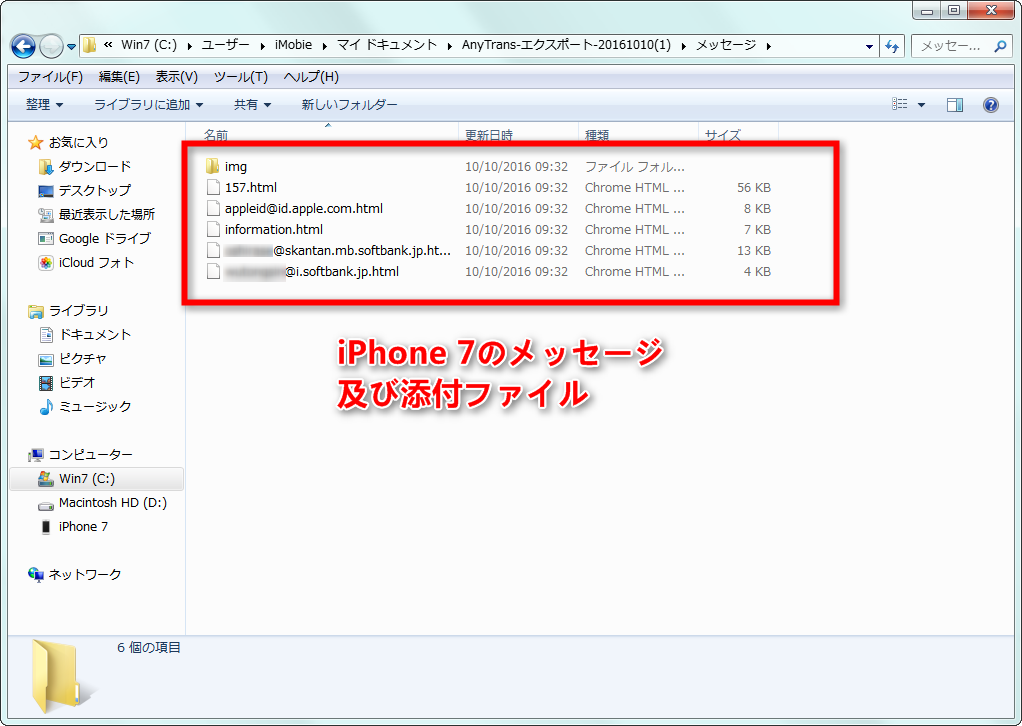Viewport: 1022px width, 726px height.
Task: Open ドキュメント library
Action: [x=95, y=334]
